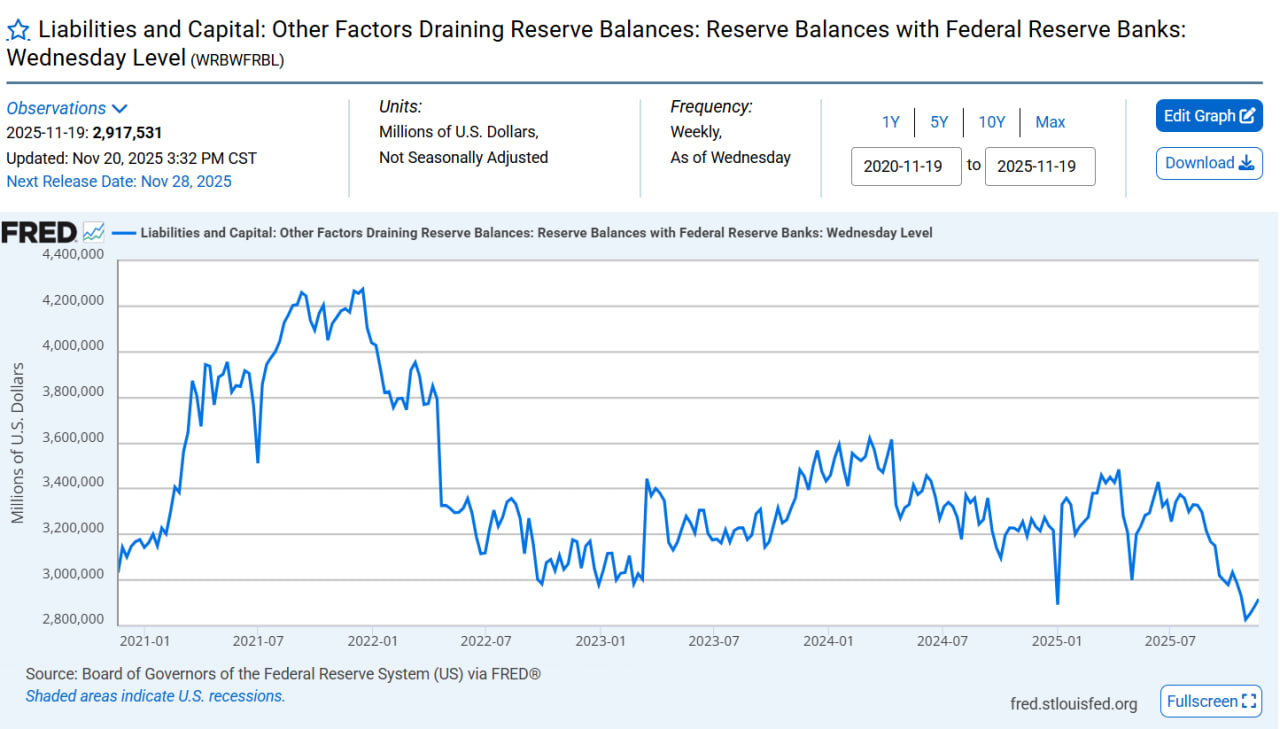
Task: Click the blue line legend swatch
Action: tap(123, 233)
